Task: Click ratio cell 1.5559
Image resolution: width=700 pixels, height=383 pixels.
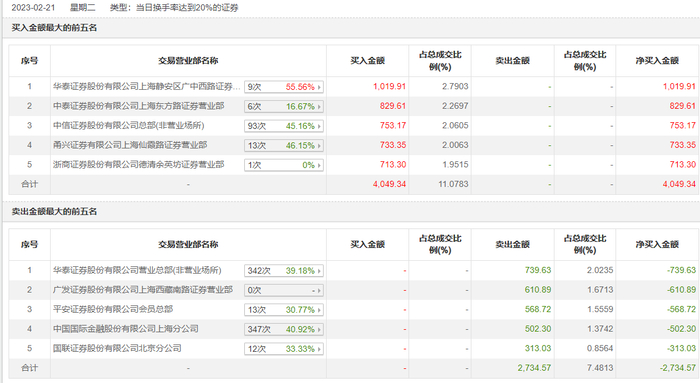Action: (x=600, y=309)
